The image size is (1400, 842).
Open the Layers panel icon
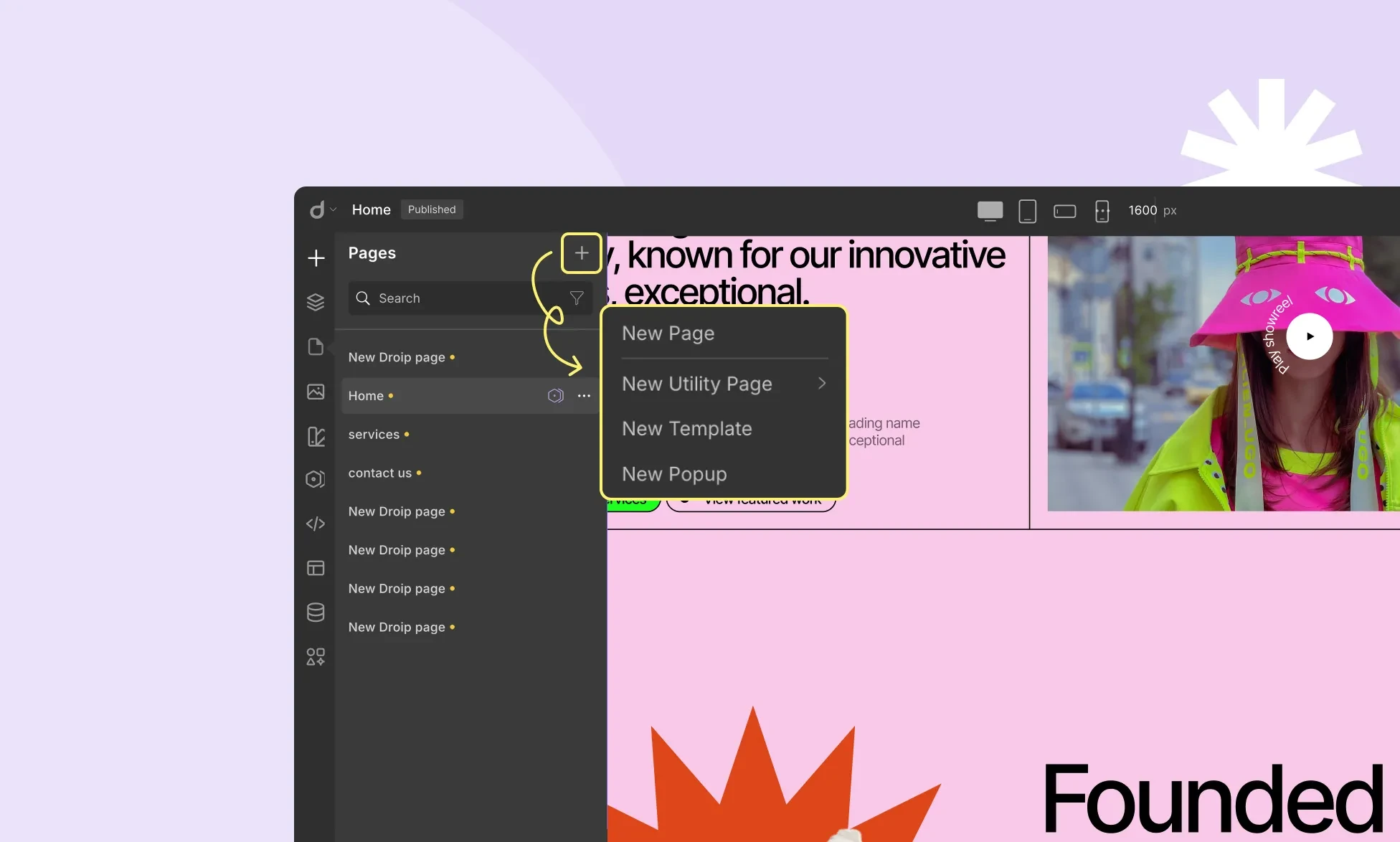(316, 302)
